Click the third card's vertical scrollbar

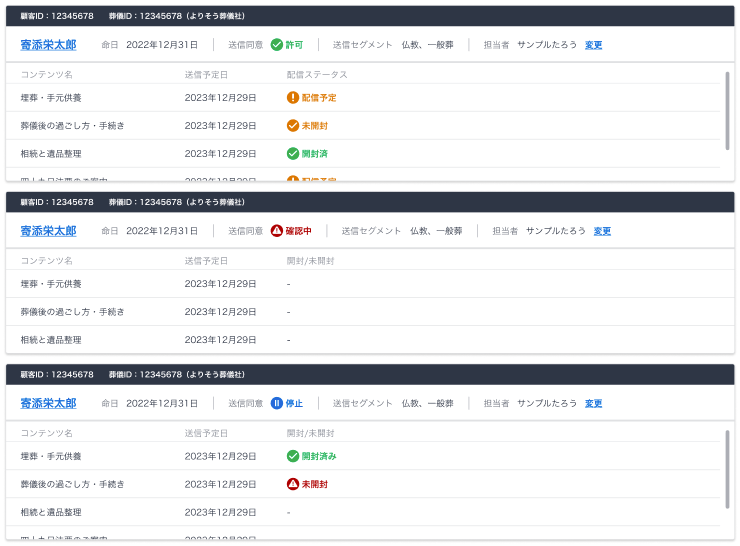click(x=727, y=470)
